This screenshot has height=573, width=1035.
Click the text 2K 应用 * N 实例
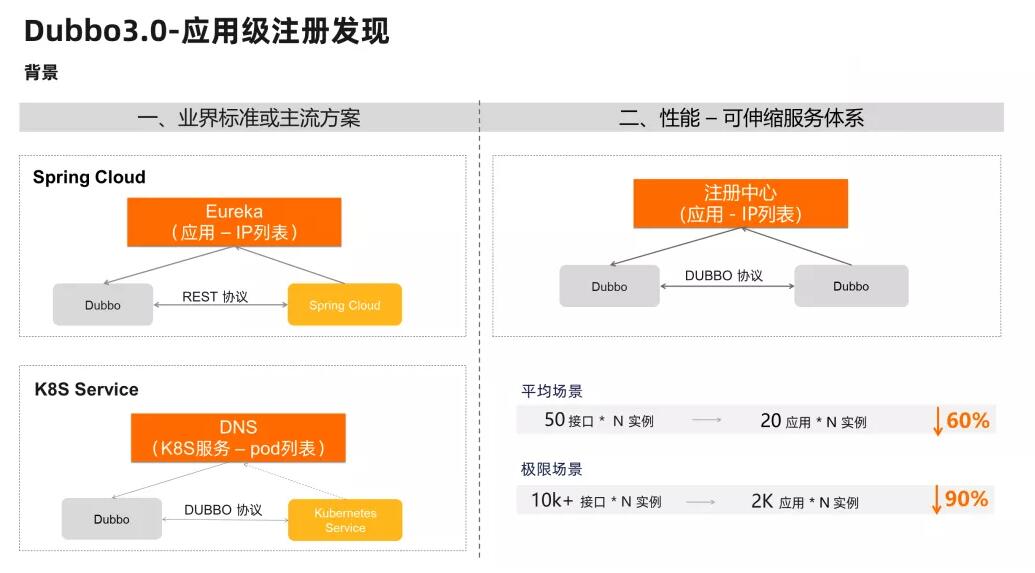click(x=805, y=502)
